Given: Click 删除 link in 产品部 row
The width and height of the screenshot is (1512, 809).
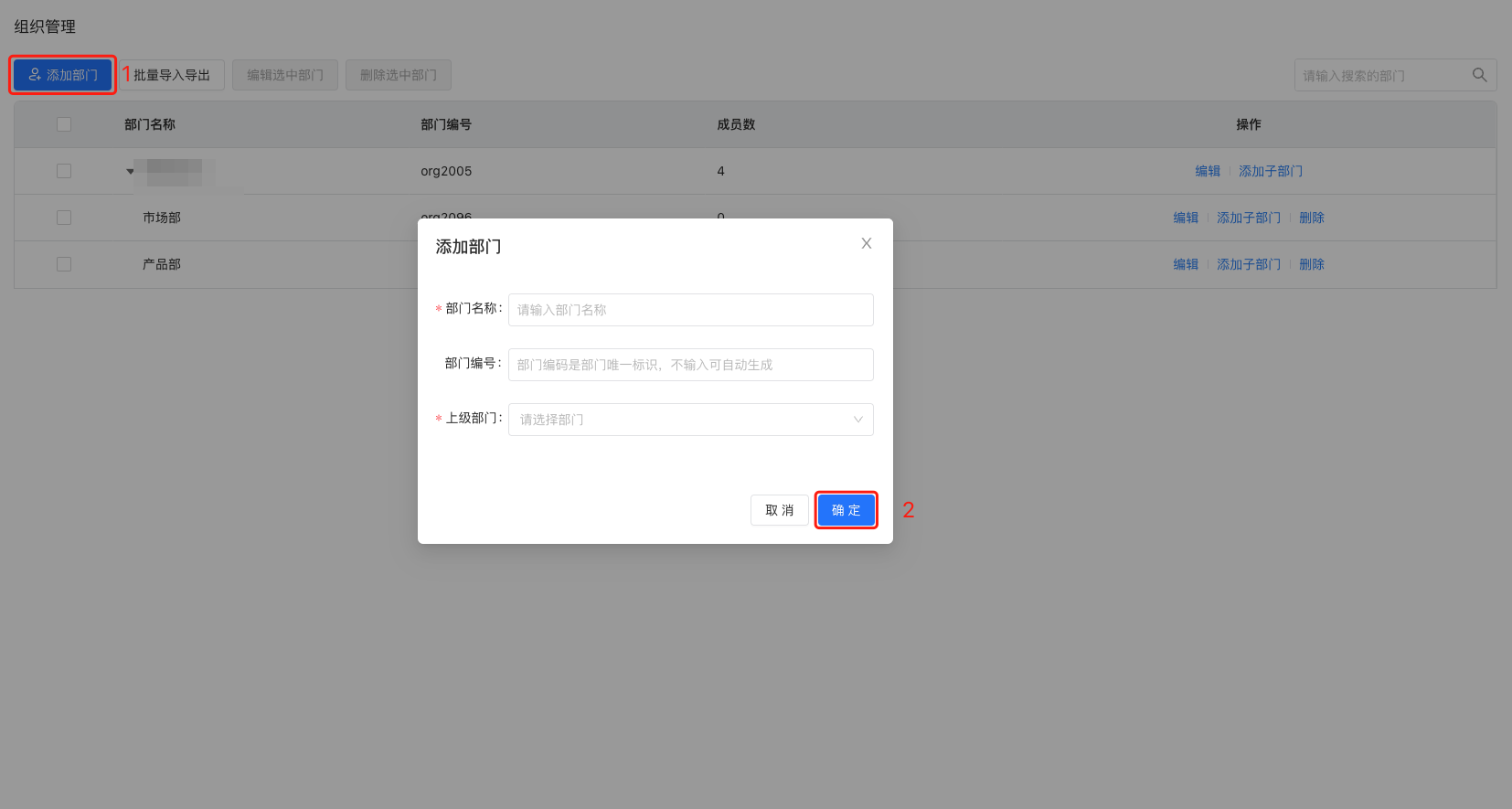Looking at the screenshot, I should 1311,264.
